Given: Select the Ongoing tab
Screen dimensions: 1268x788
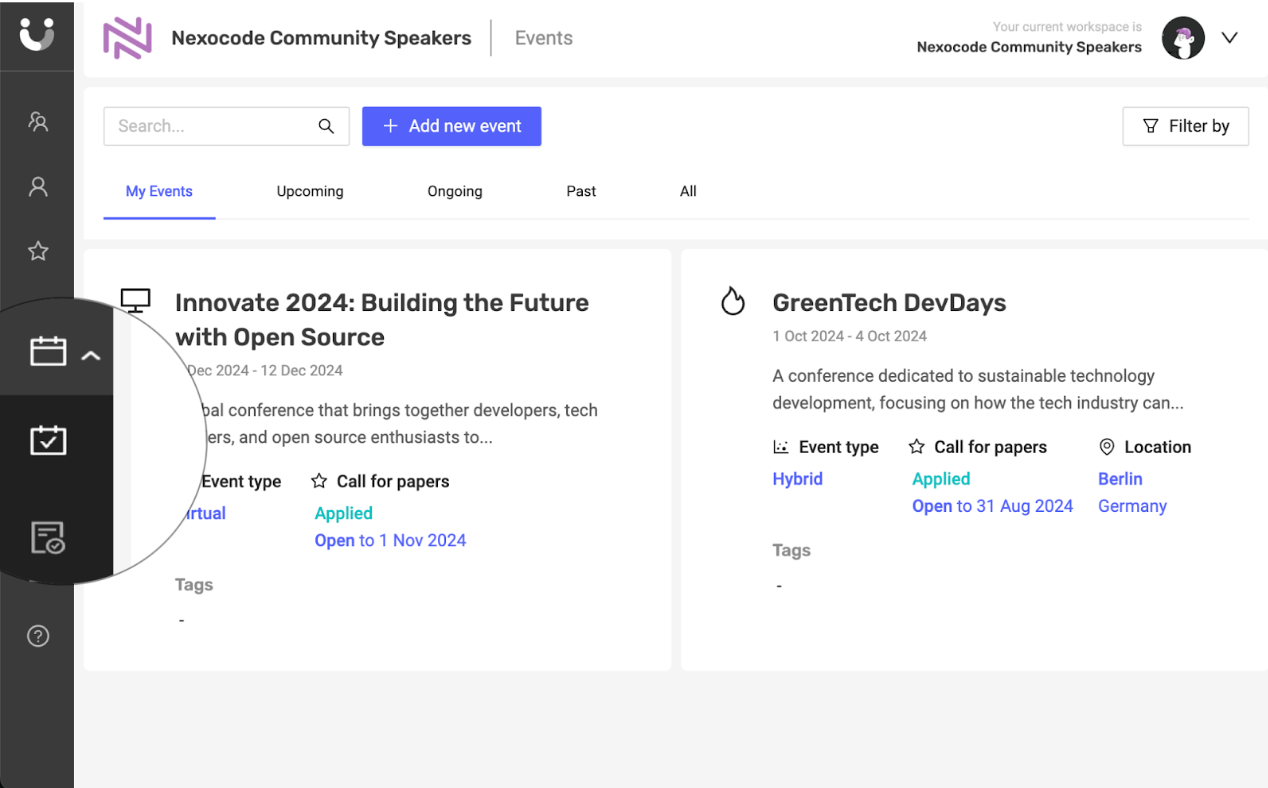Looking at the screenshot, I should point(455,191).
